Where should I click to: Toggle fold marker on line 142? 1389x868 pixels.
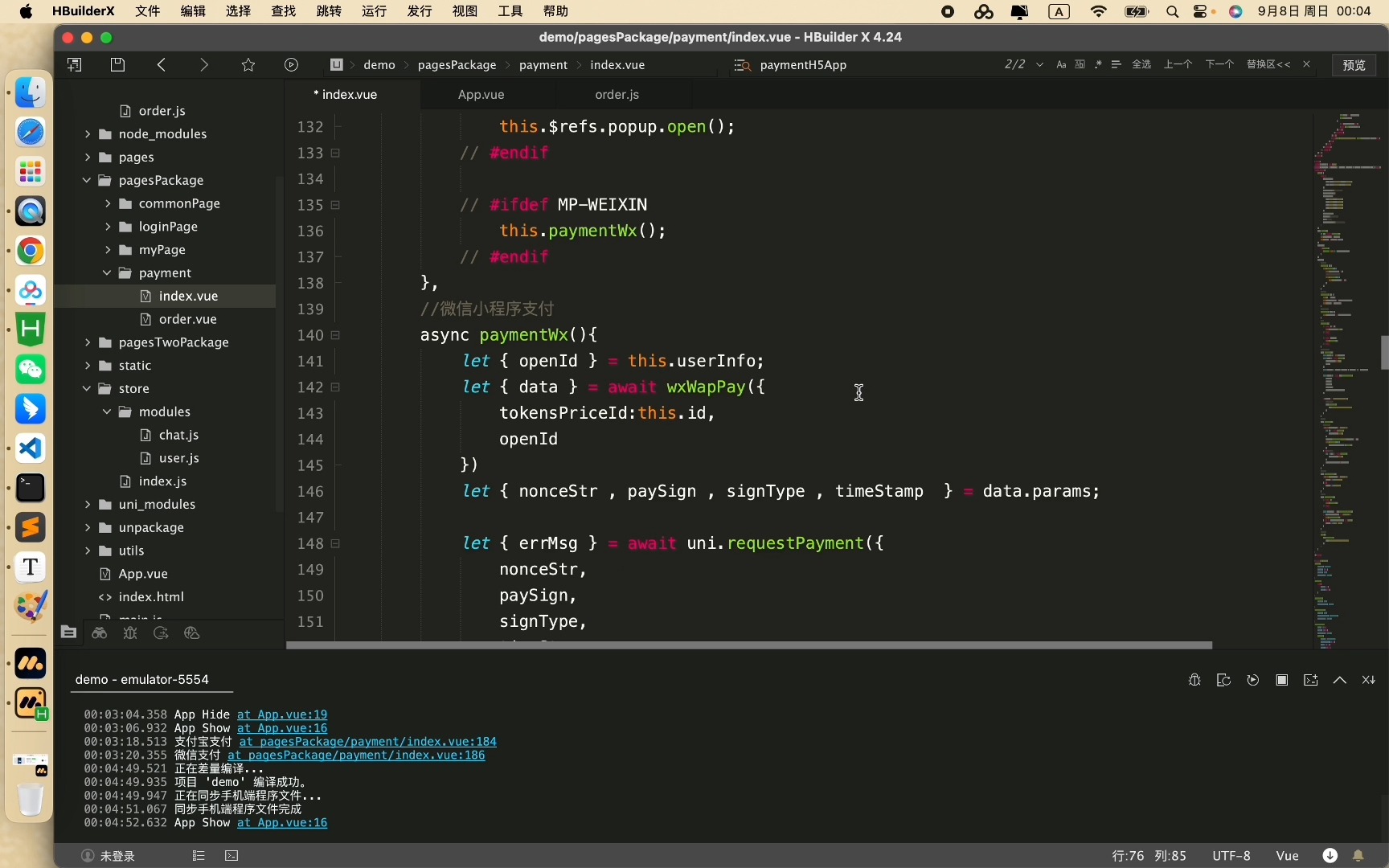pyautogui.click(x=335, y=387)
